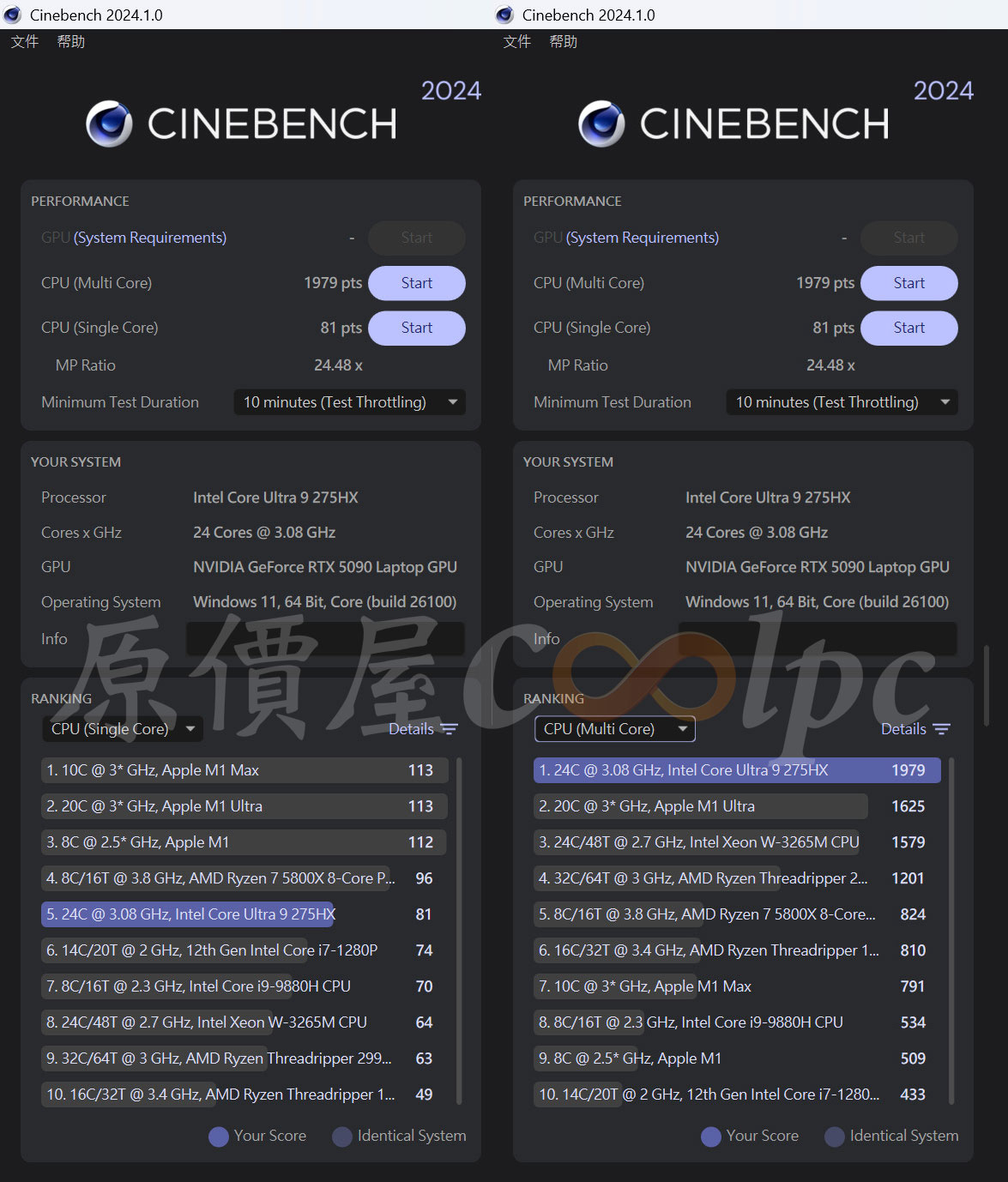Expand Minimum Test Duration dropdown in right window

click(x=842, y=402)
